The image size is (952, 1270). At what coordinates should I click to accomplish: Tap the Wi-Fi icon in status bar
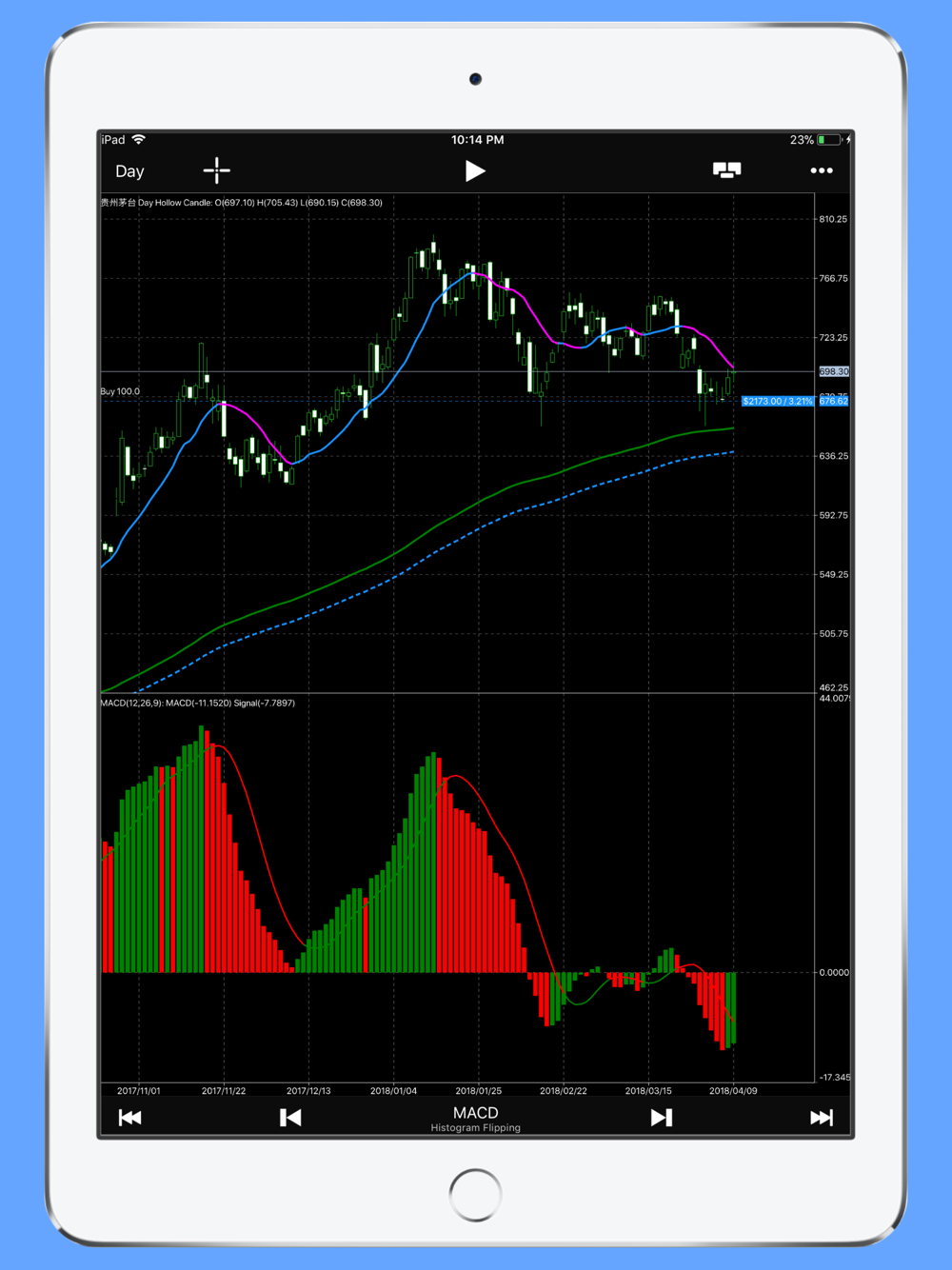(139, 140)
